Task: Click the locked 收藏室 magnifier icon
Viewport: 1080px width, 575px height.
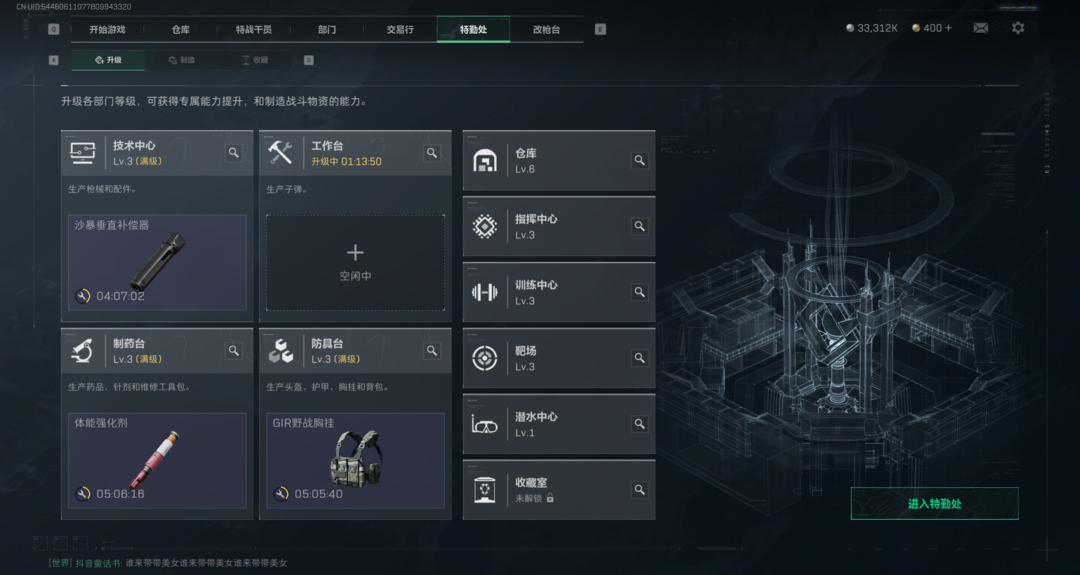Action: (640, 490)
